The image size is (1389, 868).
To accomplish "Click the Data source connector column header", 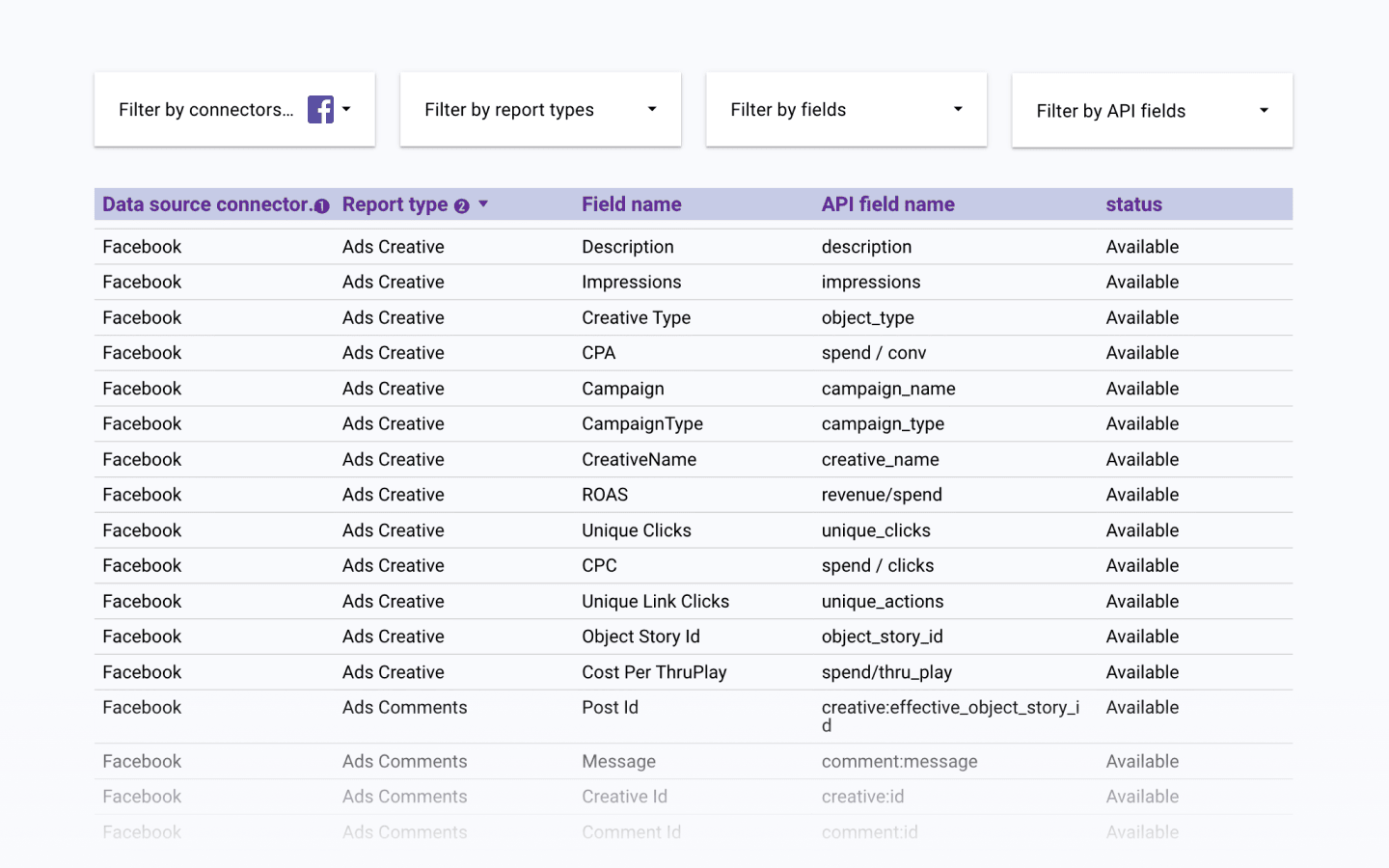I will (x=205, y=203).
